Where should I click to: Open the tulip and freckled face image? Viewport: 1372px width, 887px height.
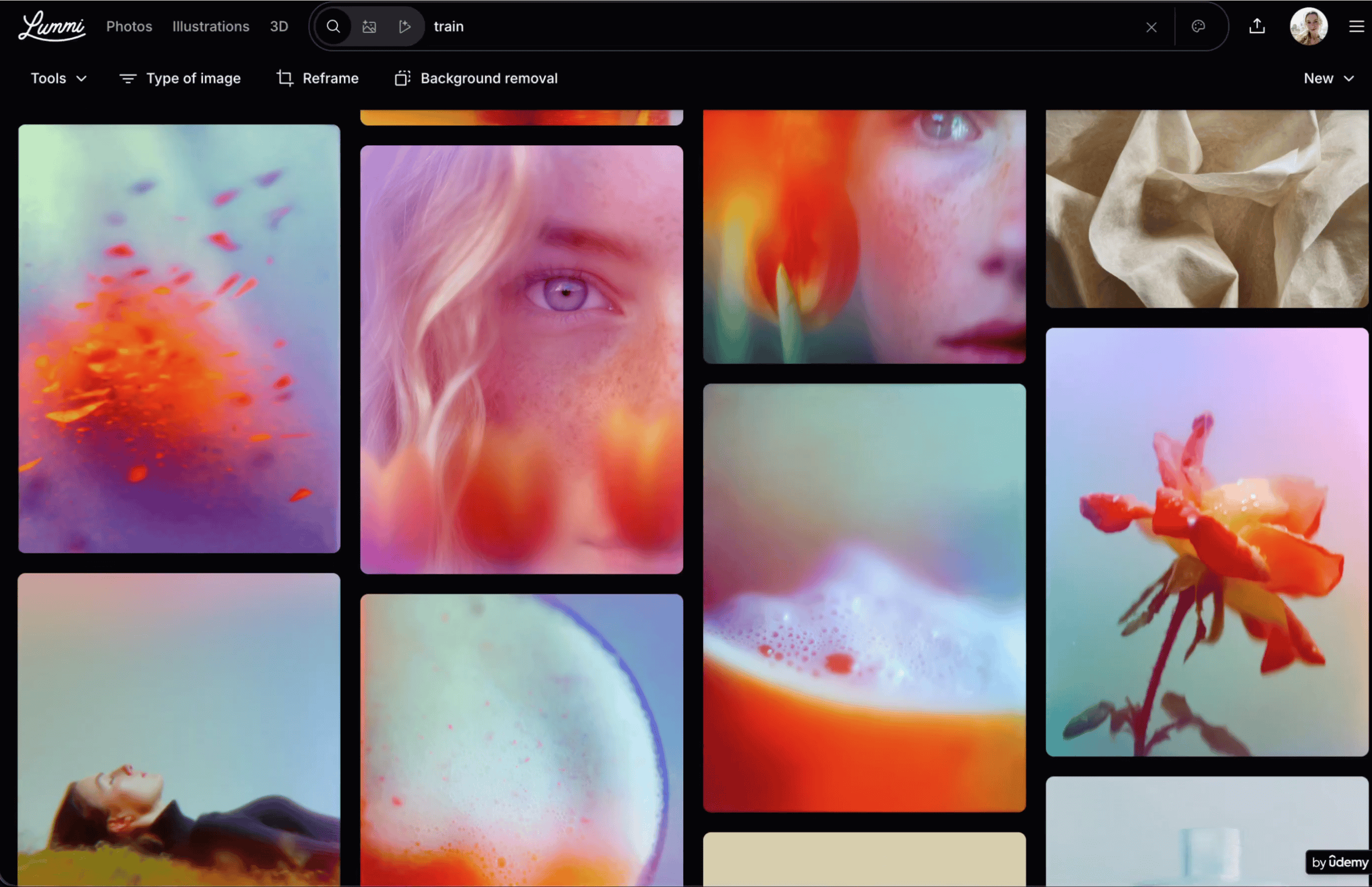(864, 236)
